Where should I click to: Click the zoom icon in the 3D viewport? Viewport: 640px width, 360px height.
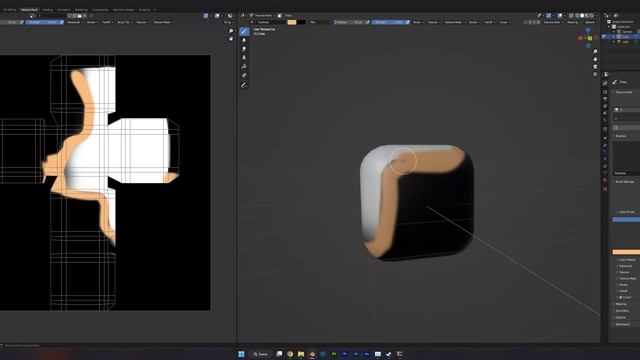[x=595, y=51]
